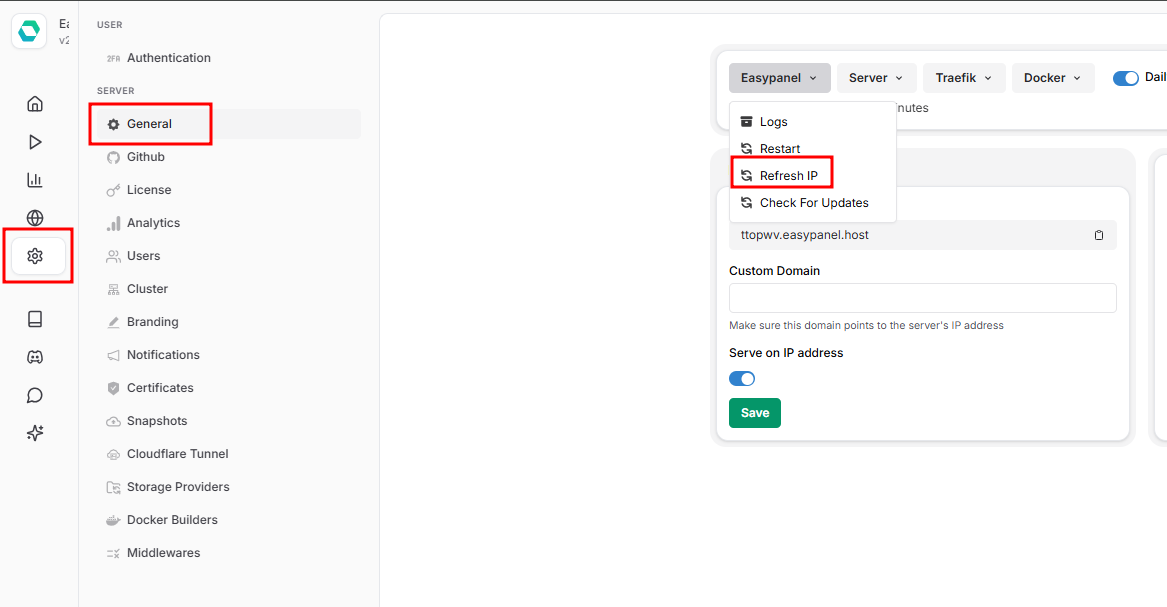Viewport: 1167px width, 607px height.
Task: Click the Github octocat icon
Action: (113, 157)
